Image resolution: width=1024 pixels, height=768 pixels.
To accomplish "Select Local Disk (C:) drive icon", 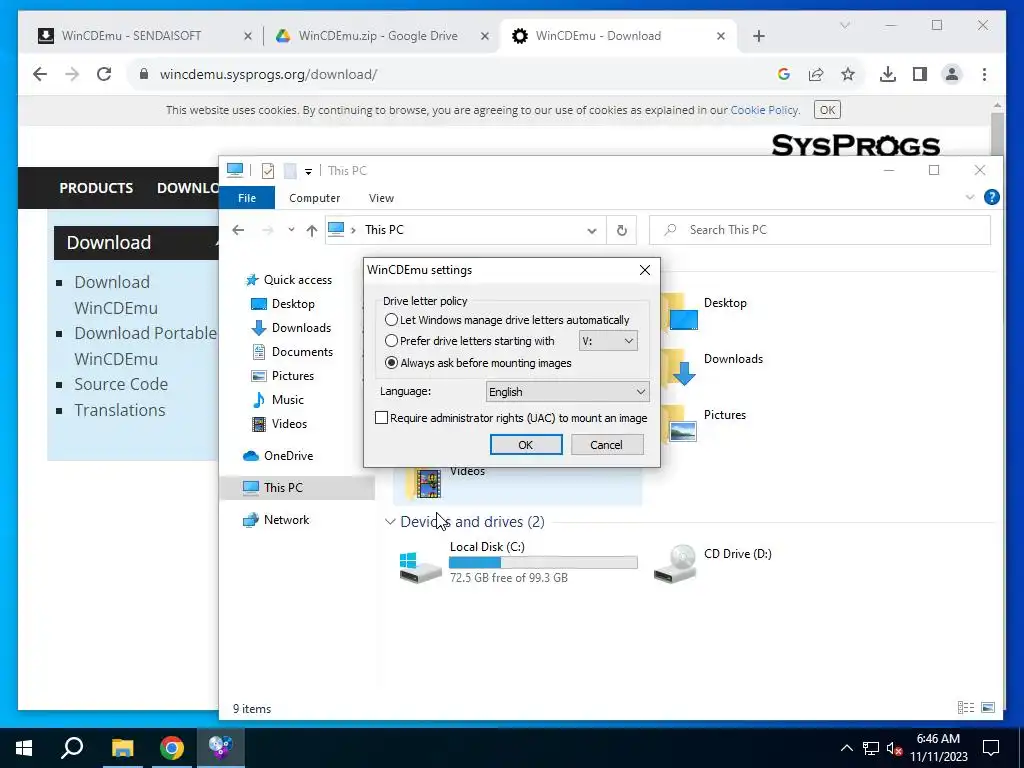I will 421,567.
